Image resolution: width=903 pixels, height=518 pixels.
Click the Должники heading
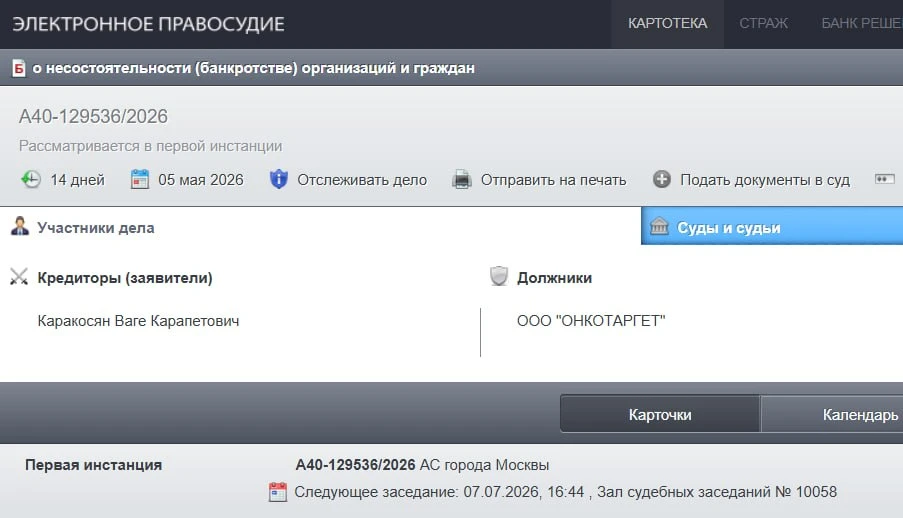click(x=554, y=278)
